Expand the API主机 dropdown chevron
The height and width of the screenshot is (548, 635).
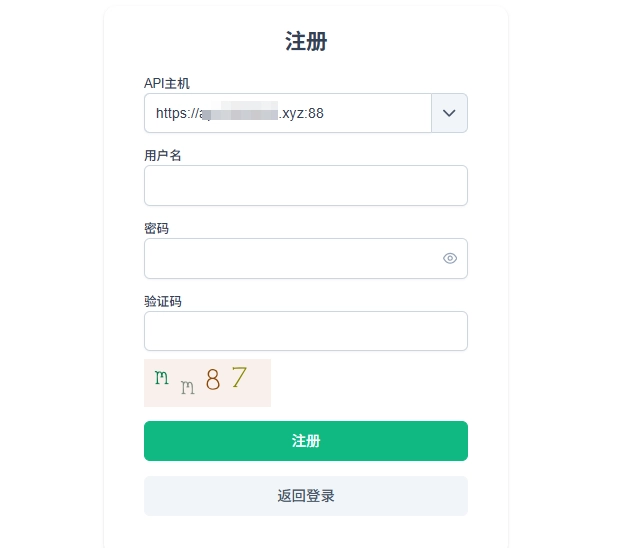[449, 113]
